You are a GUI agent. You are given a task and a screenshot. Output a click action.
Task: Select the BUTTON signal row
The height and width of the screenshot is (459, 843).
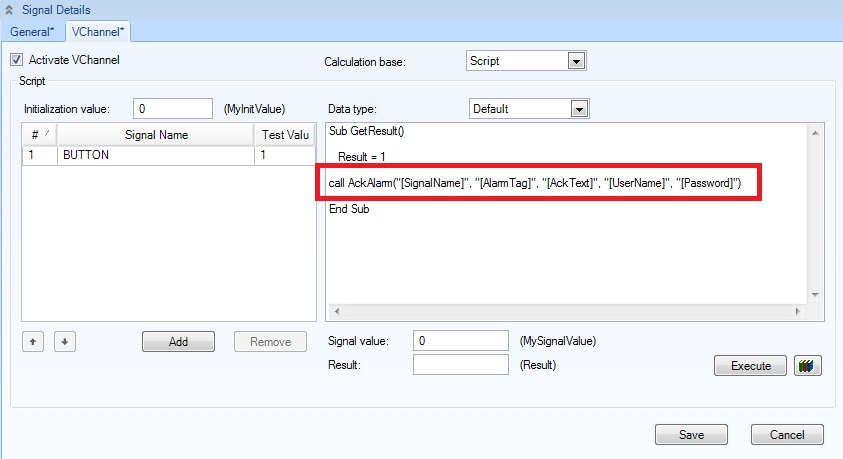click(x=155, y=156)
